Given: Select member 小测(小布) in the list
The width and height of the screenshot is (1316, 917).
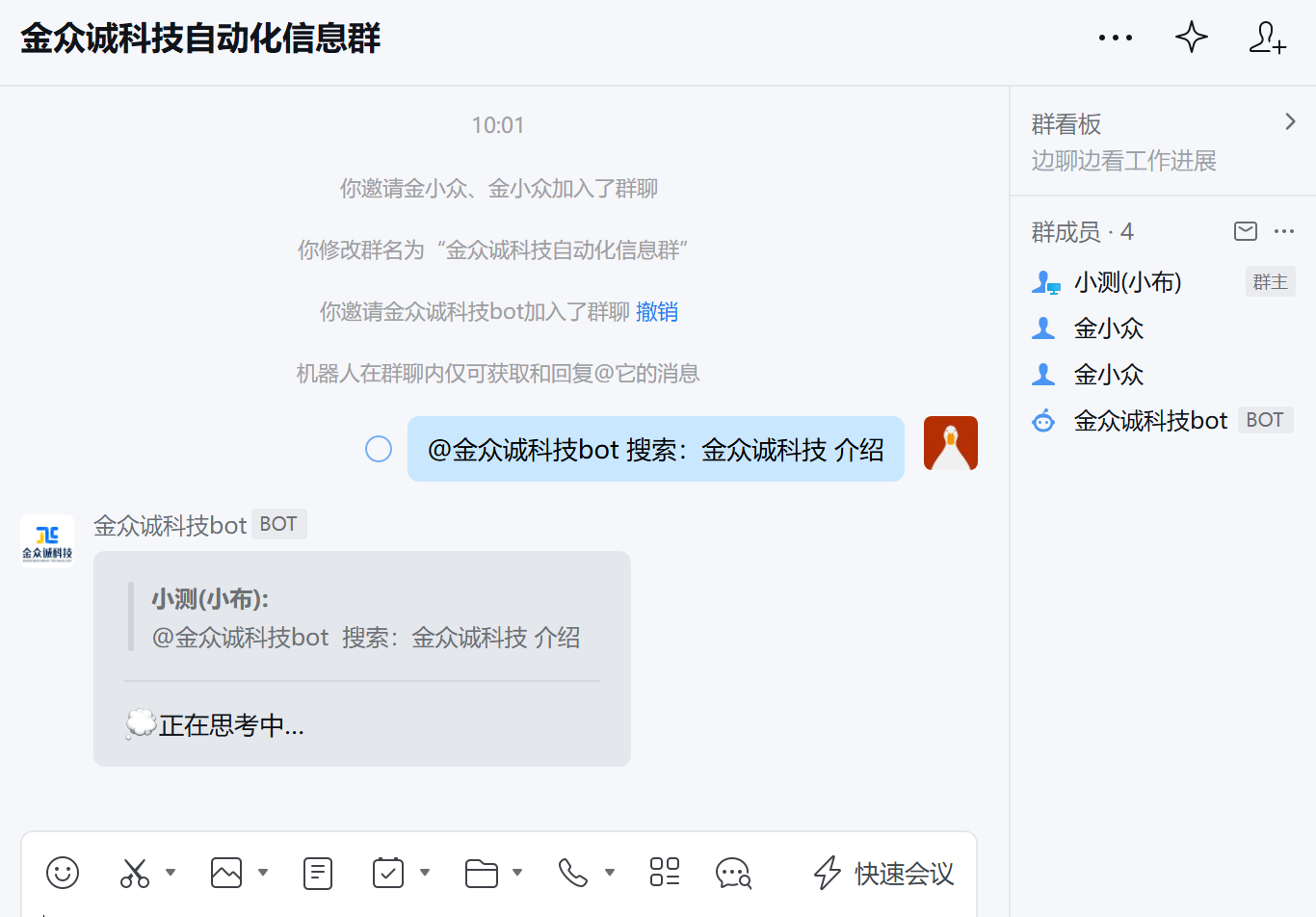Looking at the screenshot, I should point(1163,282).
